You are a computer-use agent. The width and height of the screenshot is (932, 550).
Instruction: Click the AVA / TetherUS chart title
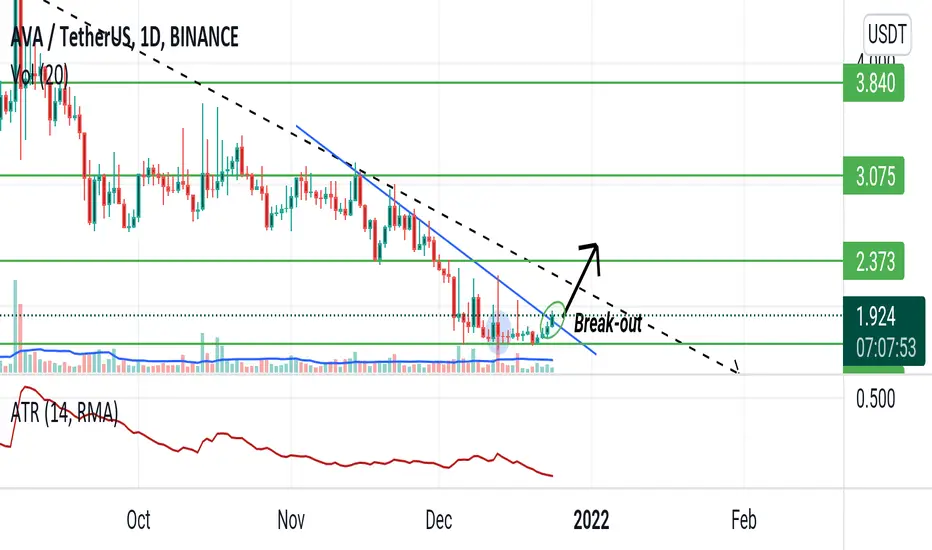(125, 37)
